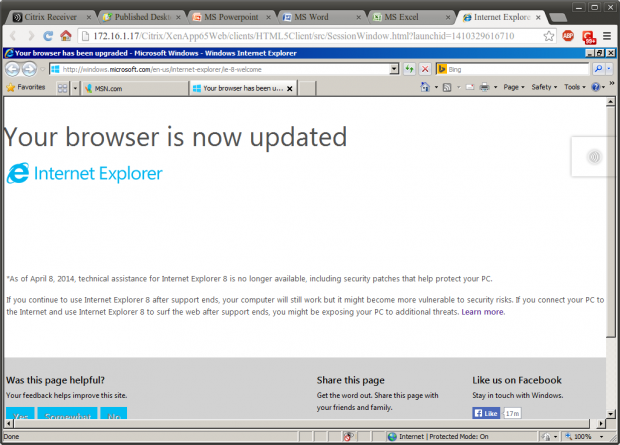This screenshot has width=620, height=445.
Task: Switch to MS Powerpoint Chrome tab
Action: (x=232, y=17)
